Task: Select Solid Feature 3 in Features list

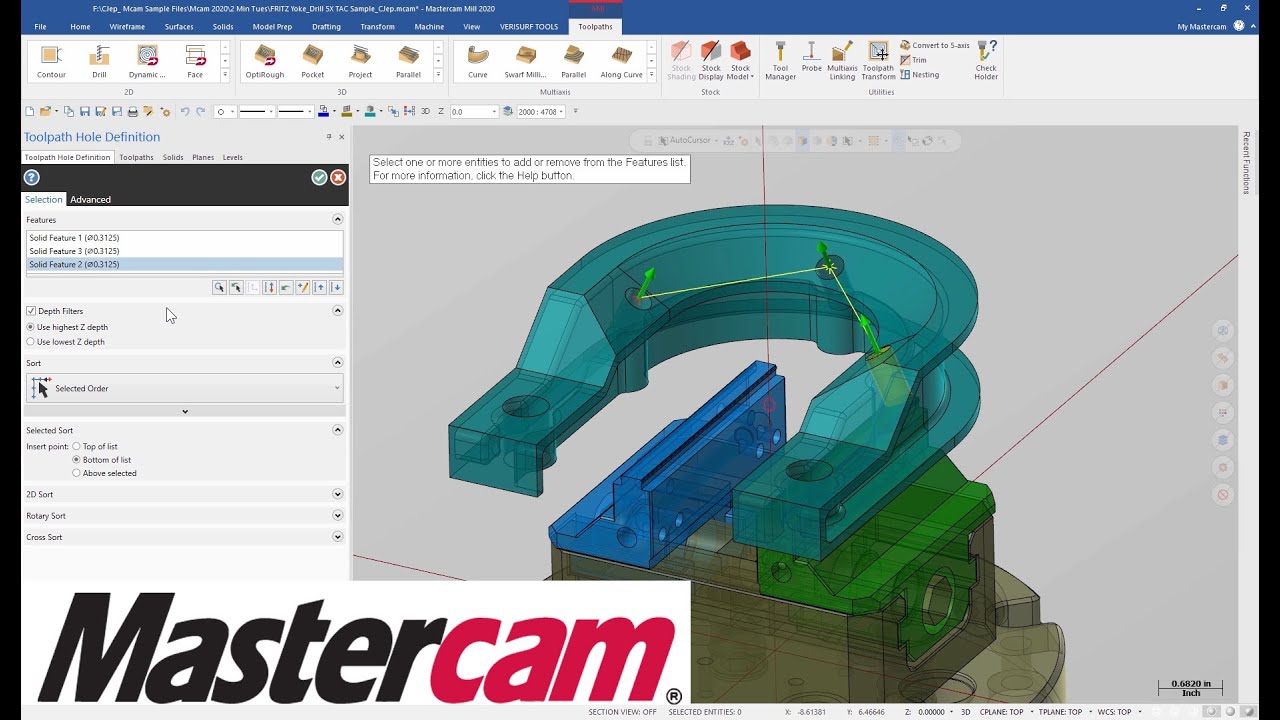Action: [x=184, y=251]
